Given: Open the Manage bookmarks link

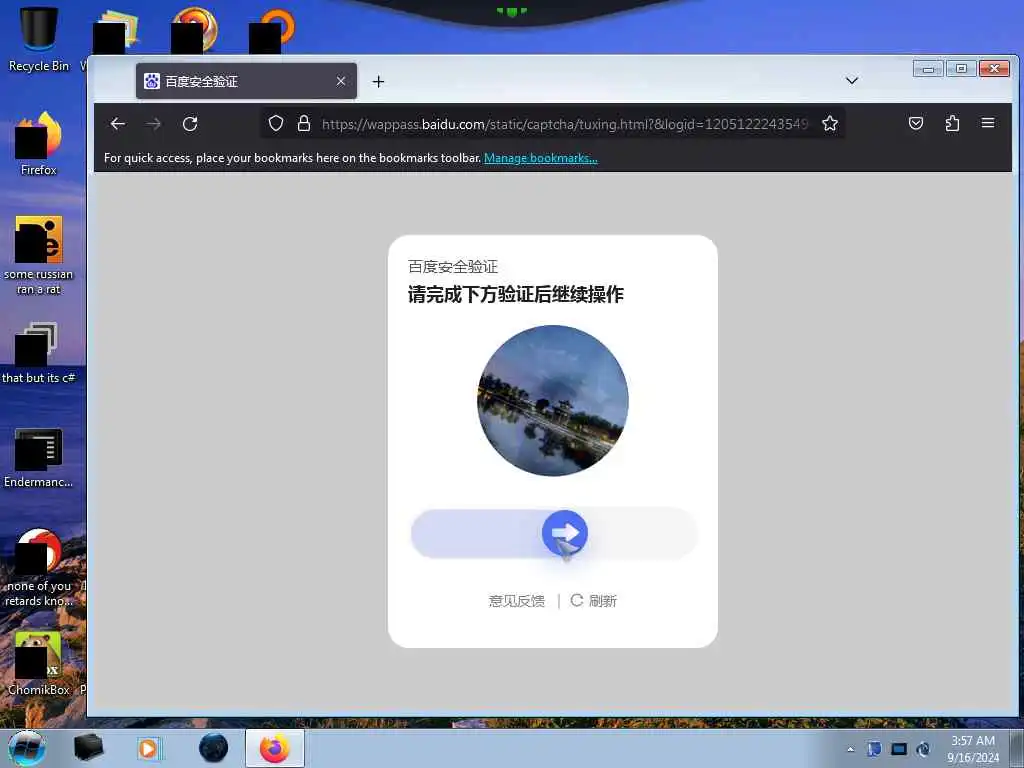Looking at the screenshot, I should (541, 158).
